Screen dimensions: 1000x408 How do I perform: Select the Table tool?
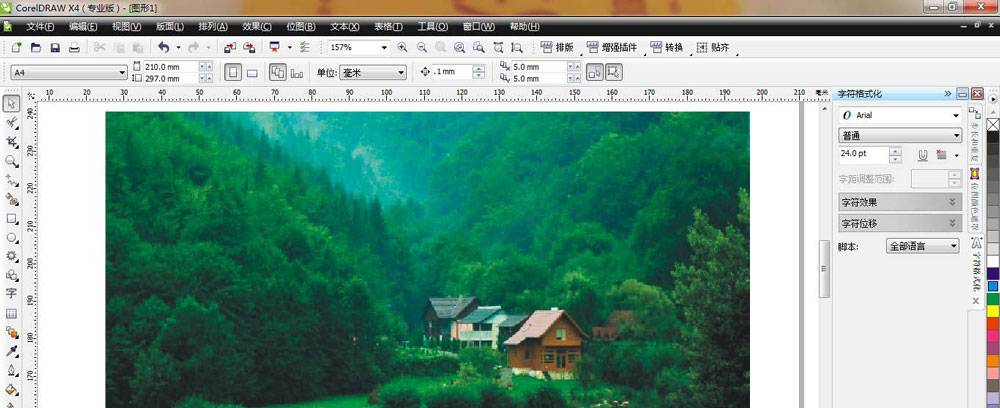pos(11,314)
